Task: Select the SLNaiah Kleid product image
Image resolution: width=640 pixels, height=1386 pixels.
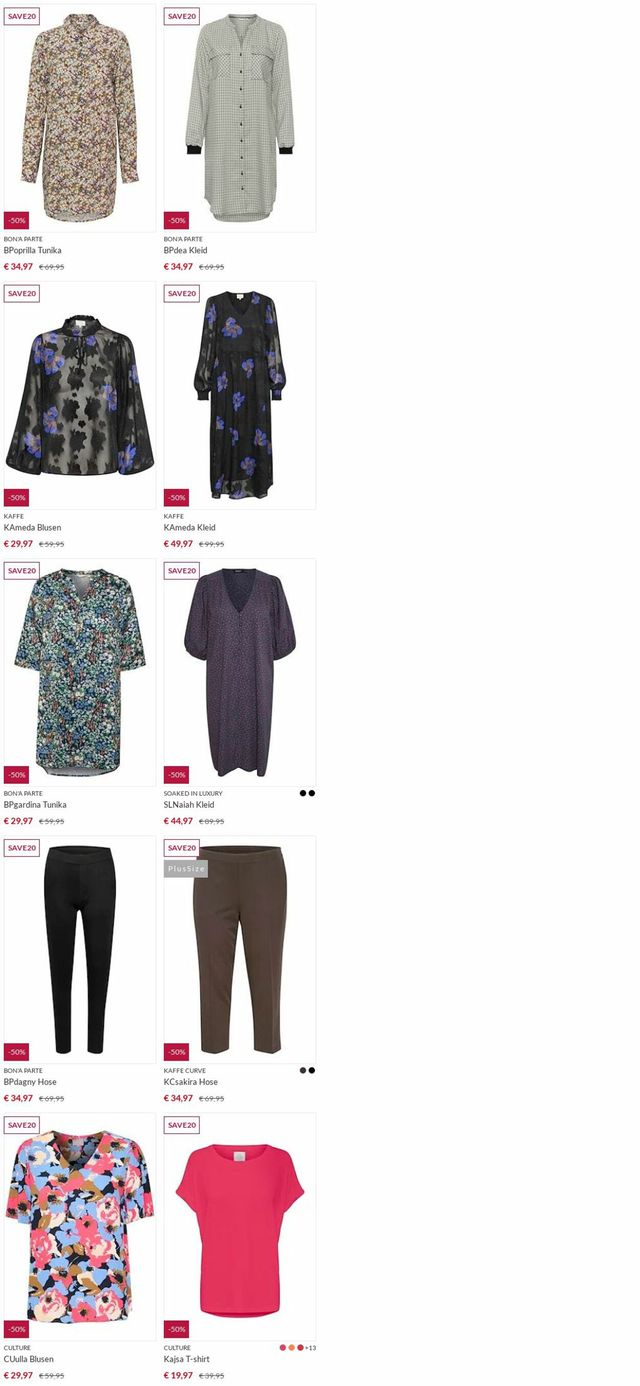Action: click(x=240, y=672)
